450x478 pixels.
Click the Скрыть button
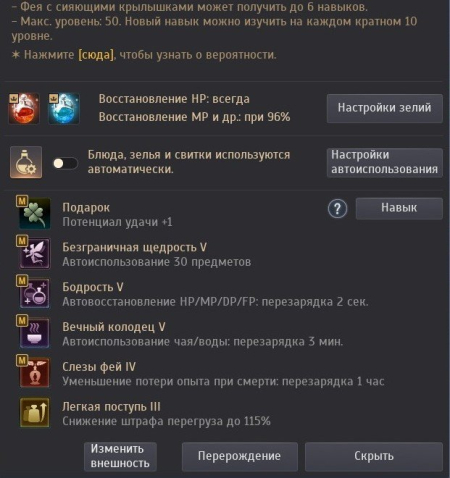tap(374, 456)
